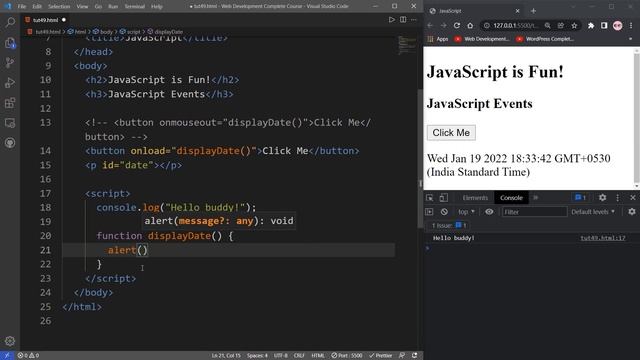
Task: Open the Edit menu
Action: click(37, 7)
